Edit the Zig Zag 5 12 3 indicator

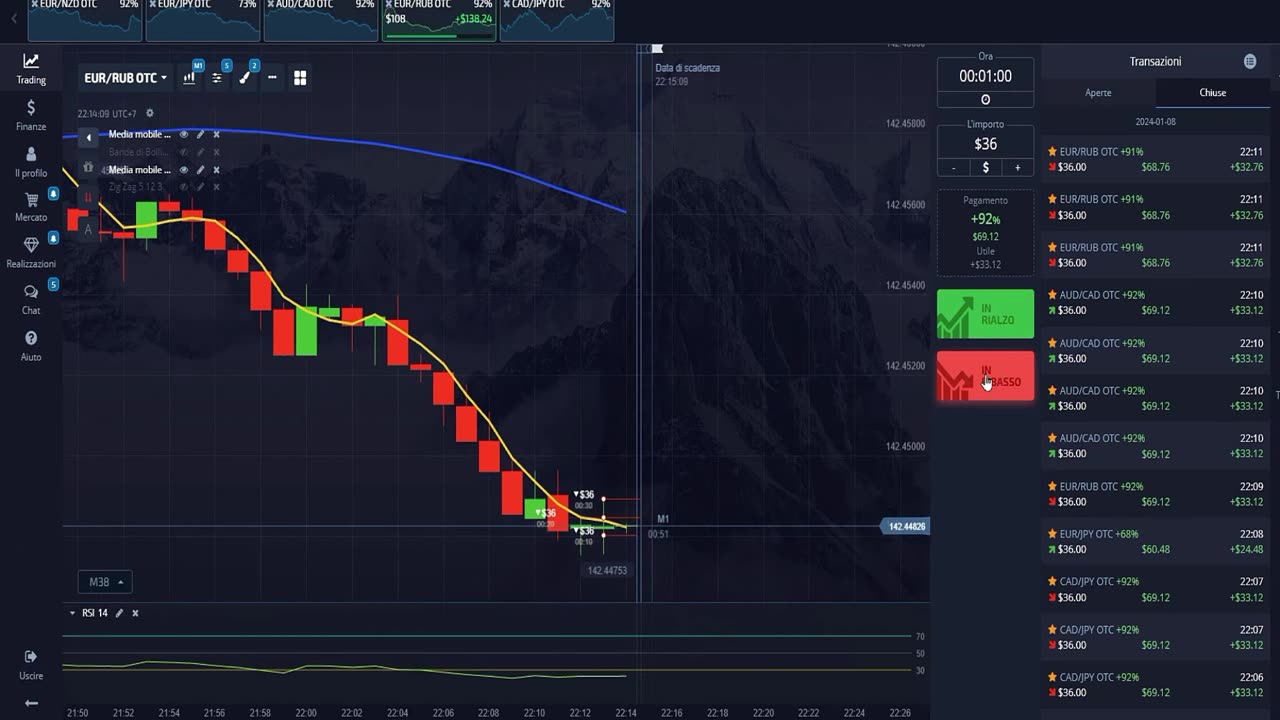[200, 187]
